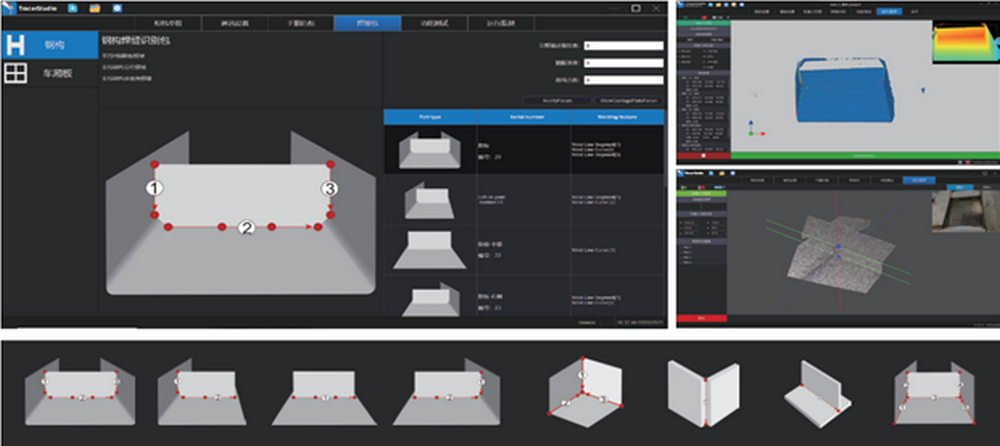Select weld seam marker 1 in the diagram
Screen dimensions: 1000x446
(x=156, y=188)
